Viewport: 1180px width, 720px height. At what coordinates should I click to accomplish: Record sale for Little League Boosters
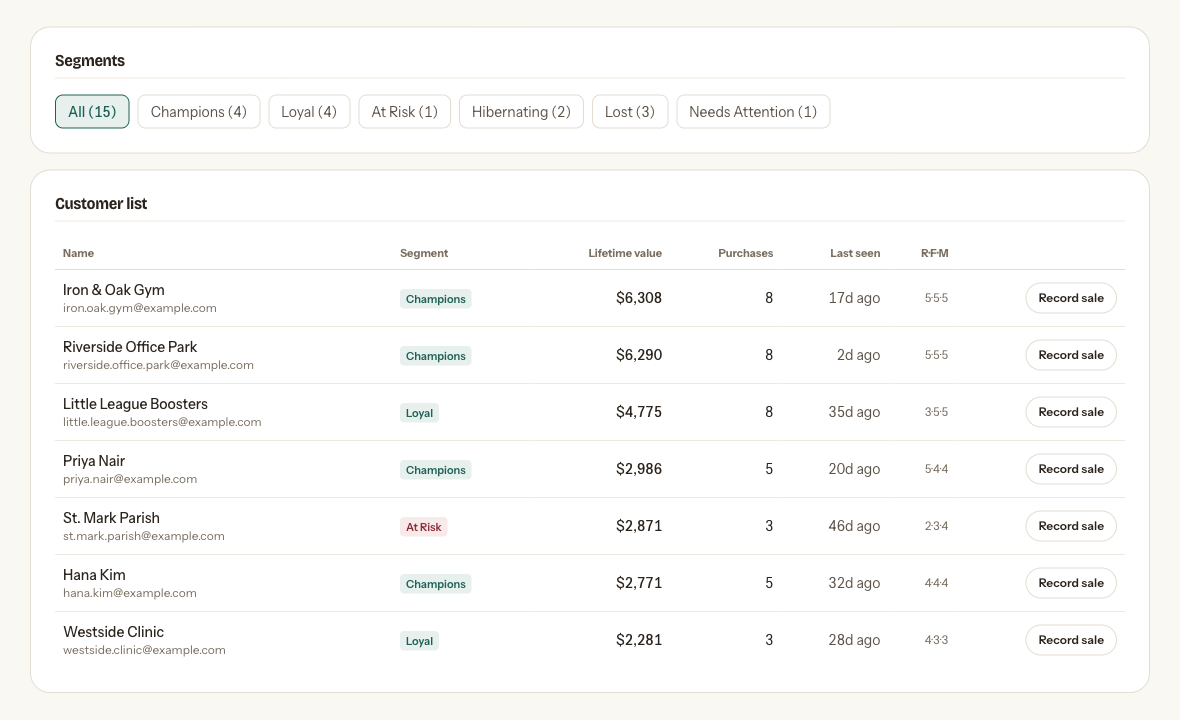tap(1071, 412)
